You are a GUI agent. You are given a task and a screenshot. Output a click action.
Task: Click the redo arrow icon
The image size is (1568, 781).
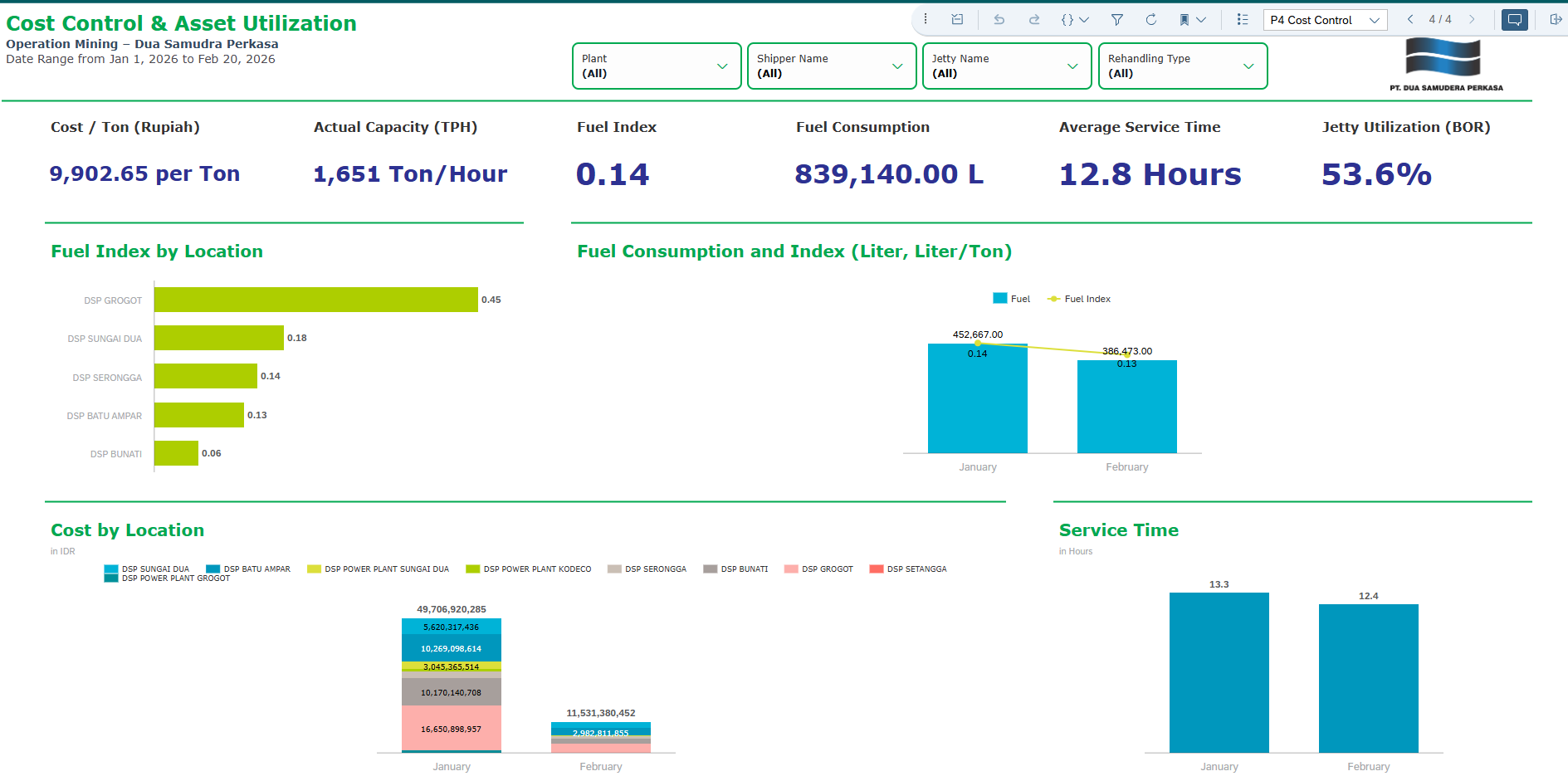[1034, 19]
